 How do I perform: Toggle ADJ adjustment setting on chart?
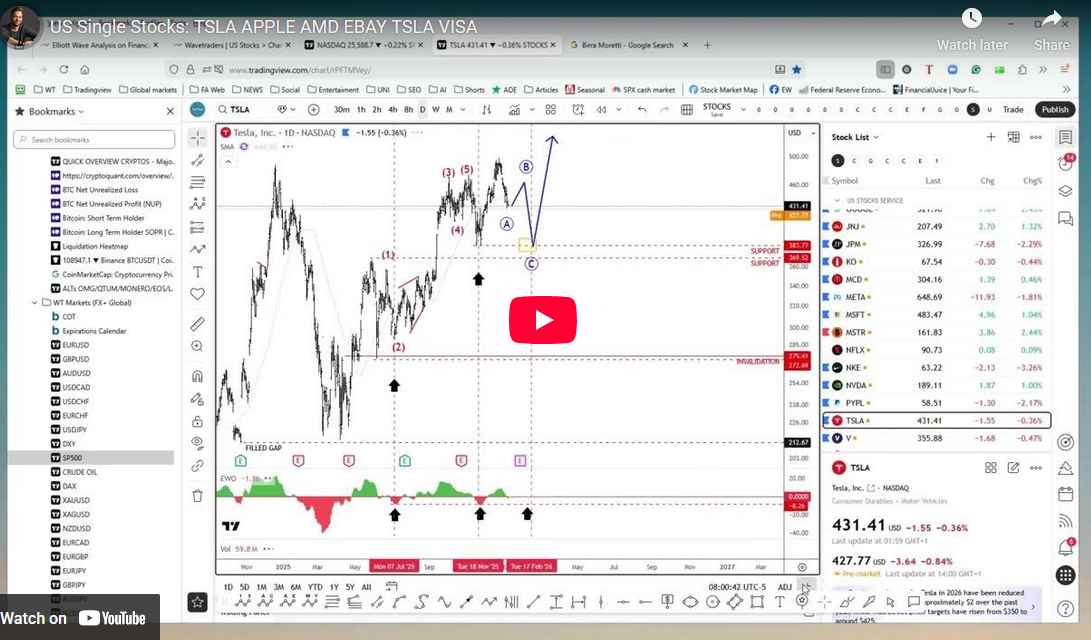pos(785,587)
